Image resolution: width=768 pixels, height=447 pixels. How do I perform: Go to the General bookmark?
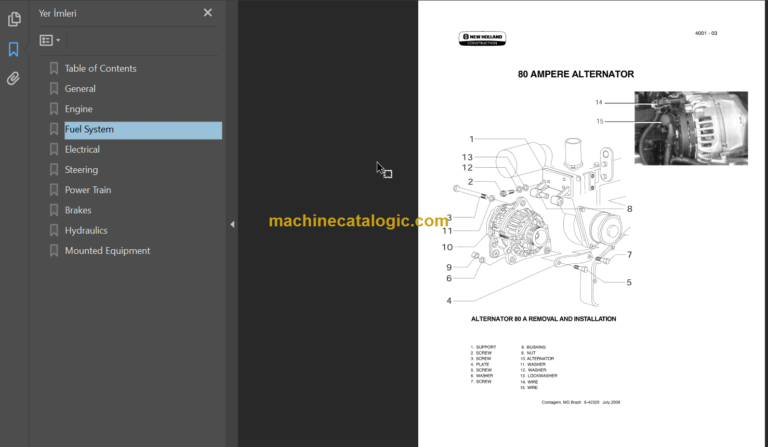pyautogui.click(x=80, y=89)
